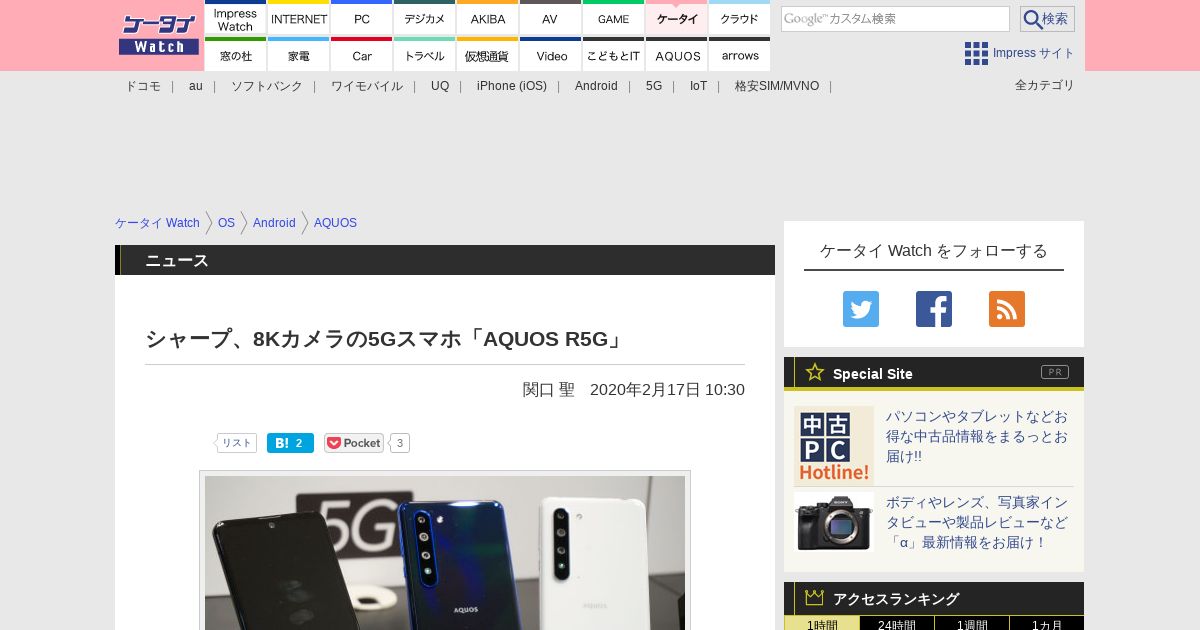Open Facebook follow icon
Image resolution: width=1200 pixels, height=630 pixels.
[934, 309]
